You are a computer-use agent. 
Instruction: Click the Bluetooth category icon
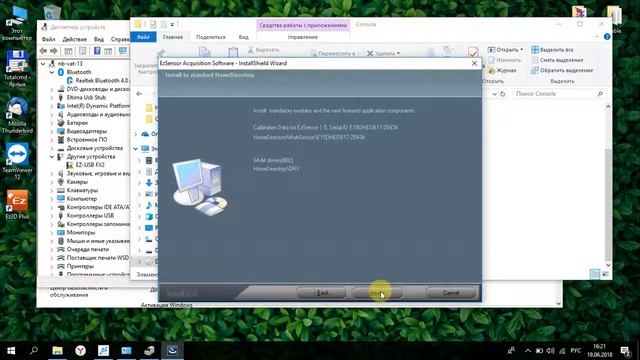point(61,72)
